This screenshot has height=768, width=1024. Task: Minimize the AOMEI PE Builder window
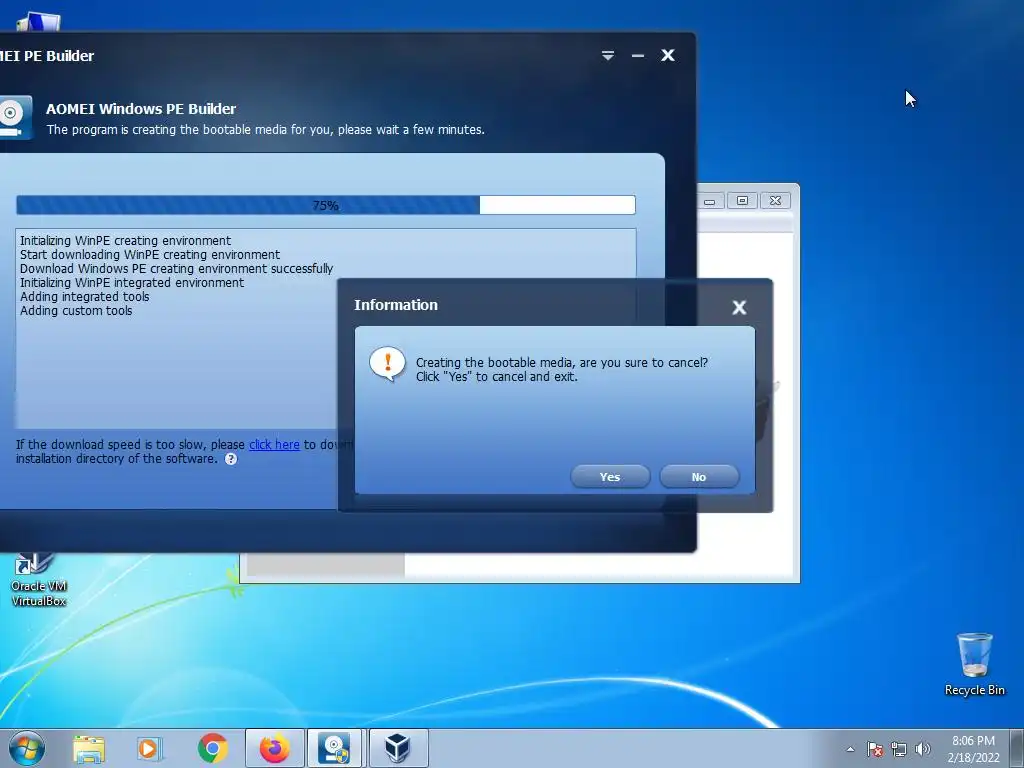(638, 56)
